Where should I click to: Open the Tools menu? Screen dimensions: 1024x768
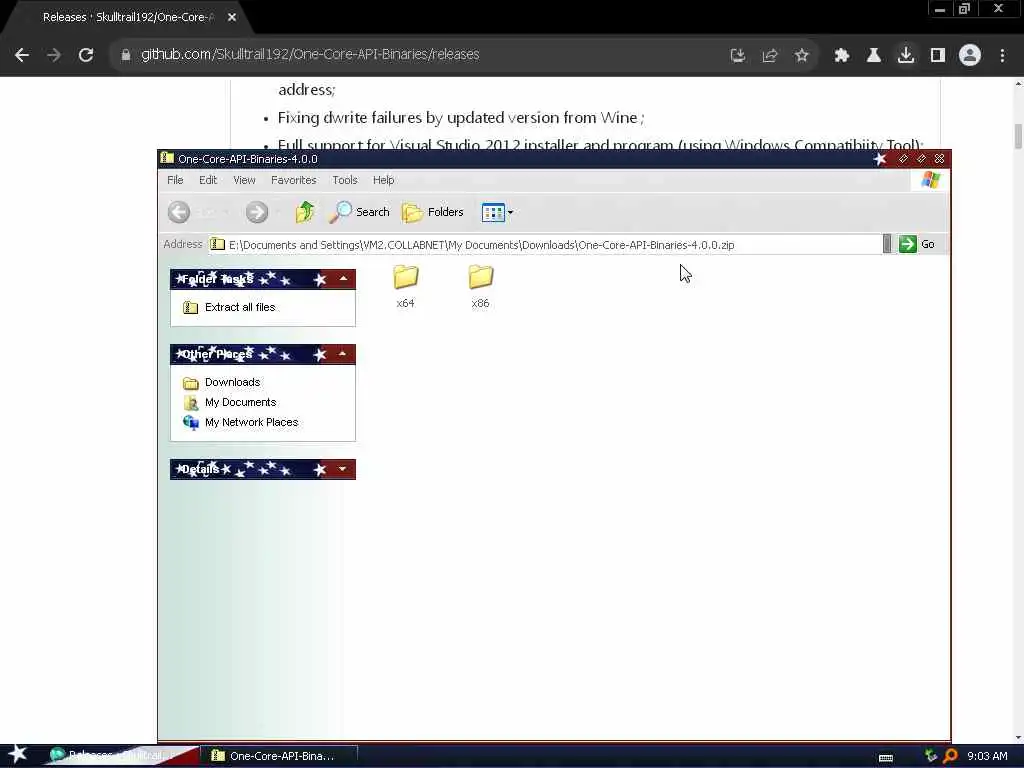pos(345,180)
